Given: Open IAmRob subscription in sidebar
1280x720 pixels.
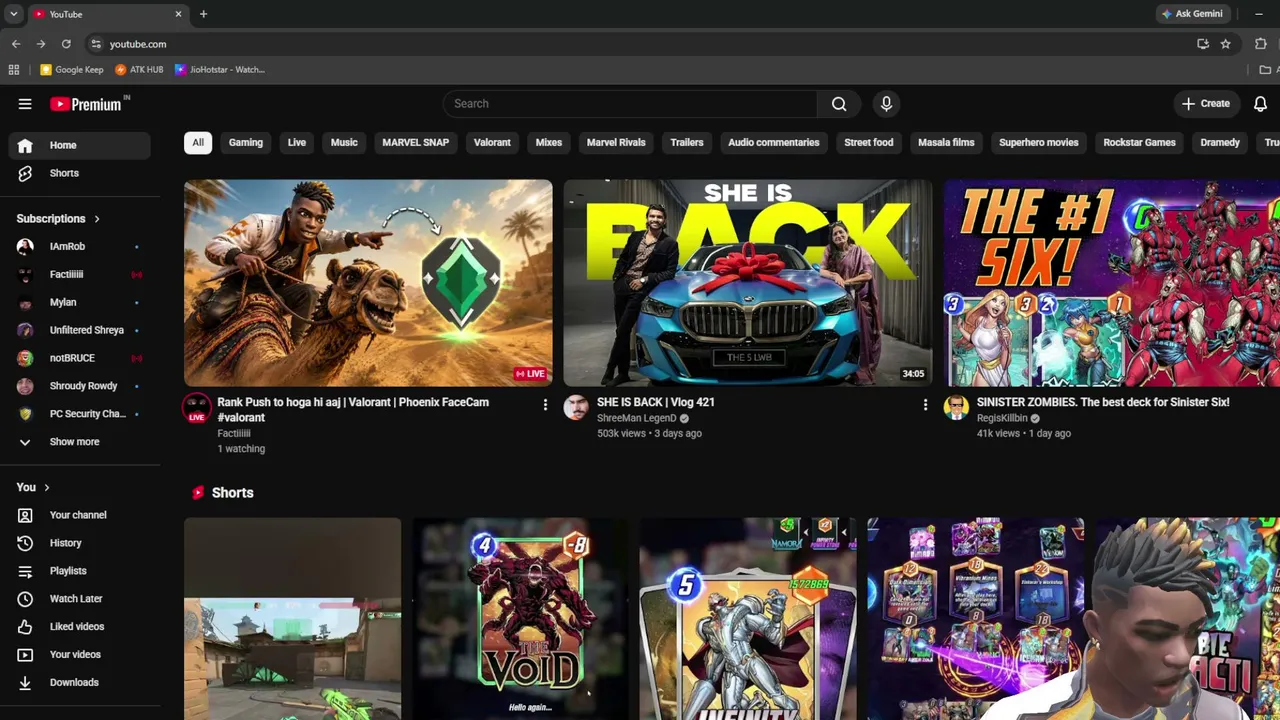Looking at the screenshot, I should (80, 247).
